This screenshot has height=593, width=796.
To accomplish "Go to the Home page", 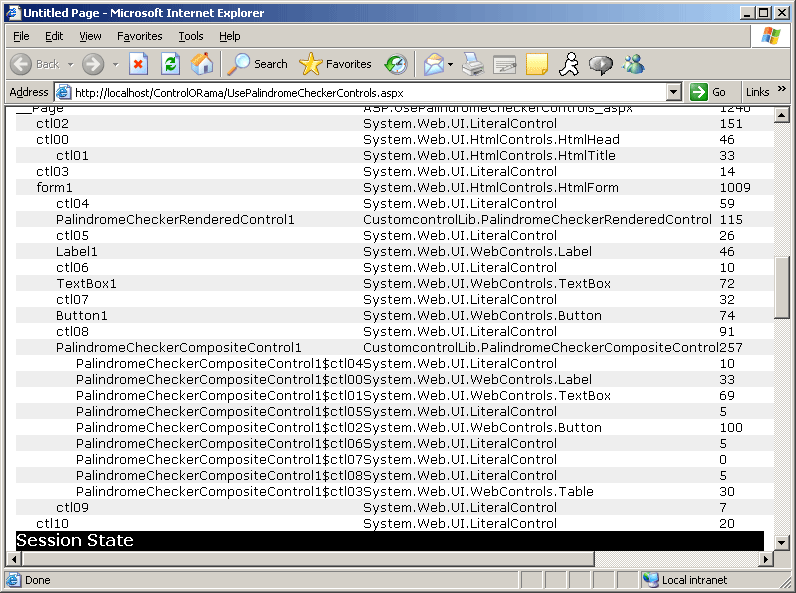I will (202, 64).
